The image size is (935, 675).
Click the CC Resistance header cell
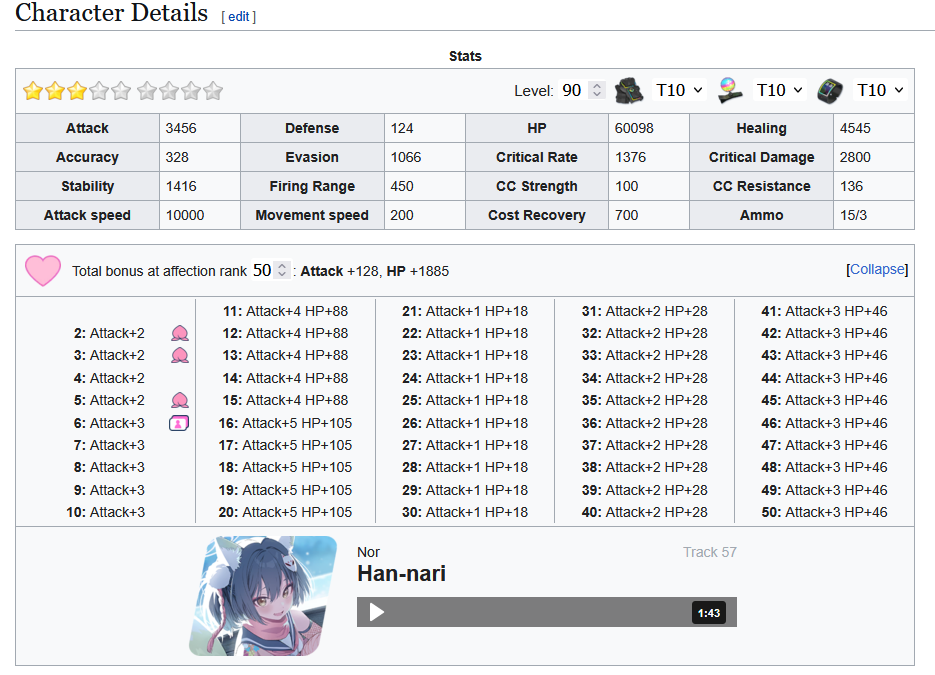761,186
